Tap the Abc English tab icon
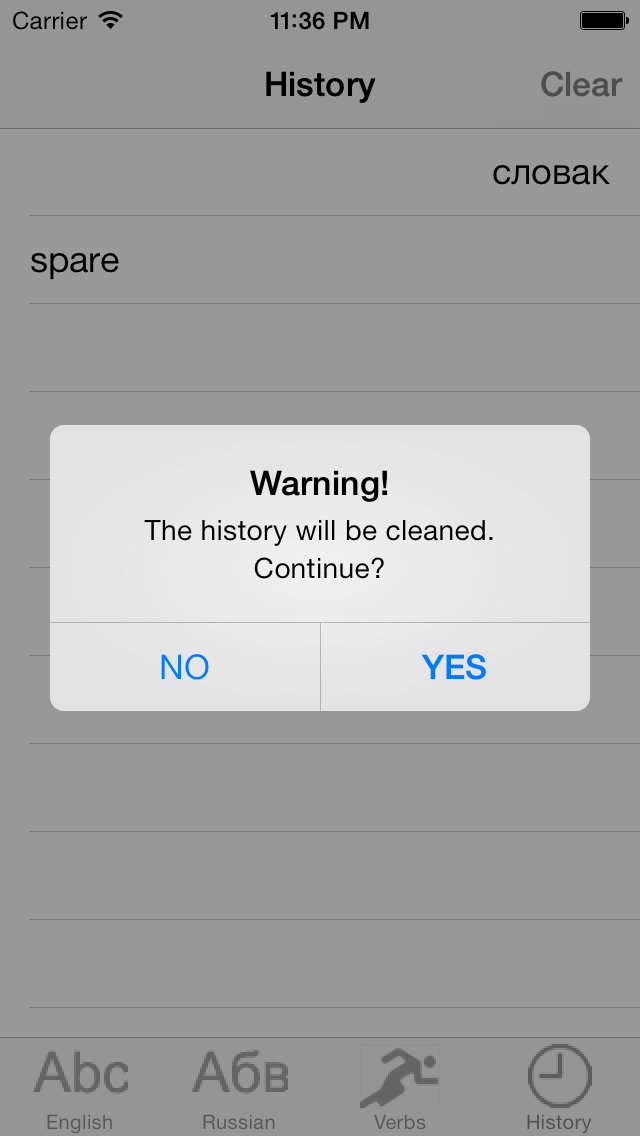 click(81, 1073)
